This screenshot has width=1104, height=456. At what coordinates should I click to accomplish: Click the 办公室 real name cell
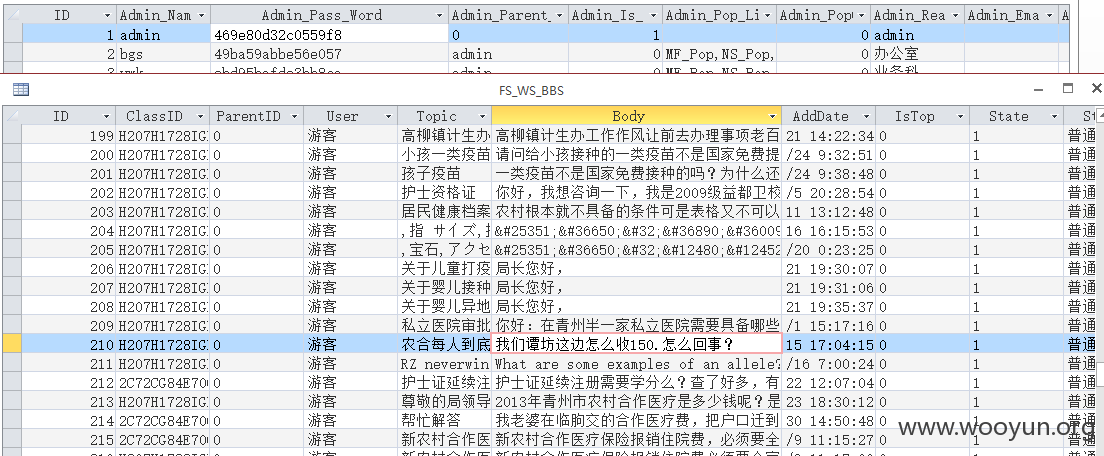pyautogui.click(x=917, y=53)
